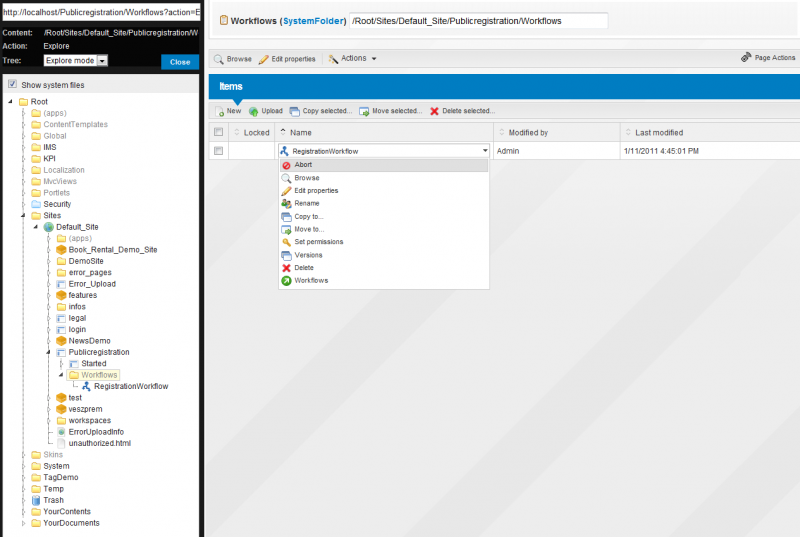Click the Move selected icon
This screenshot has width=800, height=537.
point(364,111)
